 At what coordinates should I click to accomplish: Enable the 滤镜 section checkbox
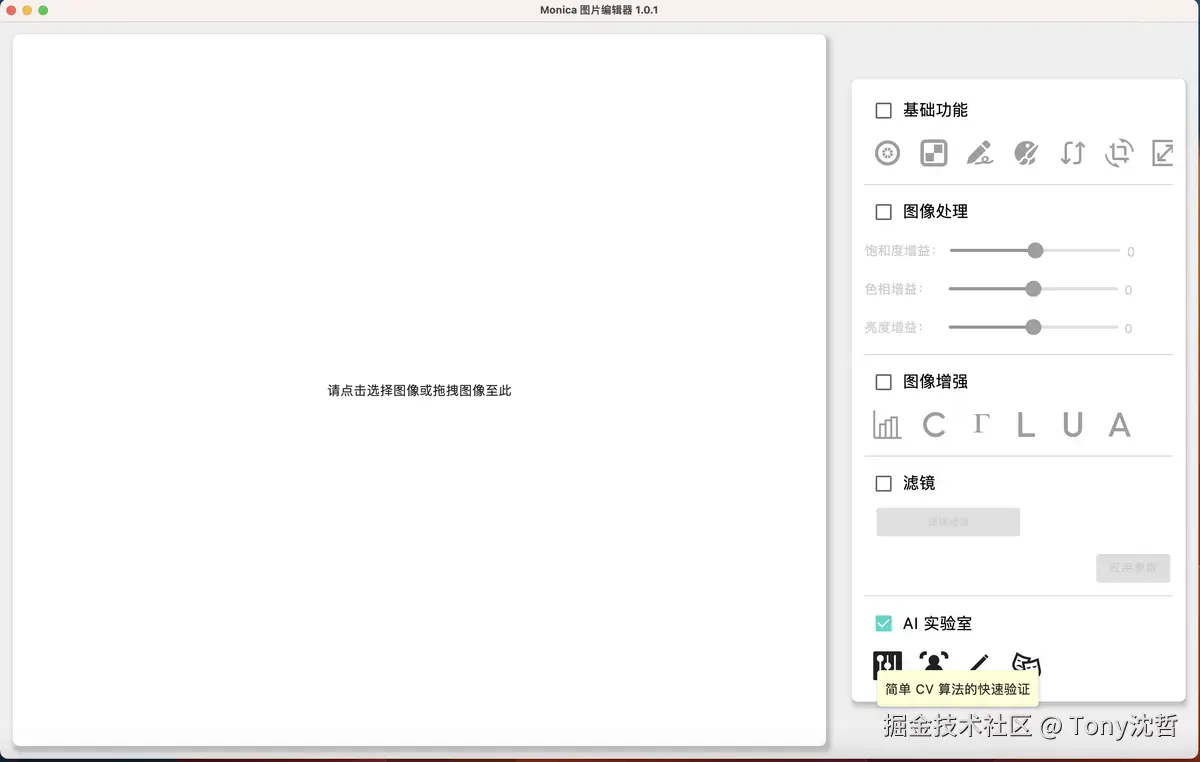883,482
